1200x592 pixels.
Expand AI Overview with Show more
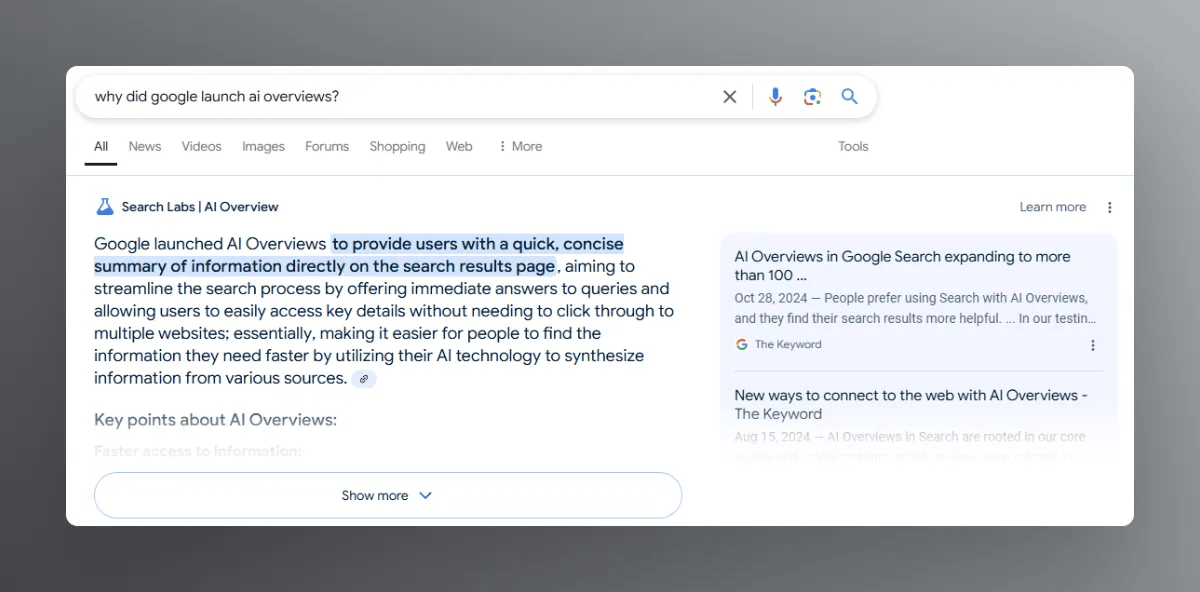(x=388, y=495)
